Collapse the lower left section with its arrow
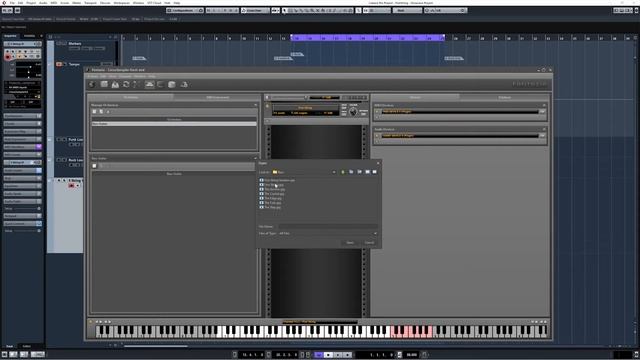 tap(256, 158)
